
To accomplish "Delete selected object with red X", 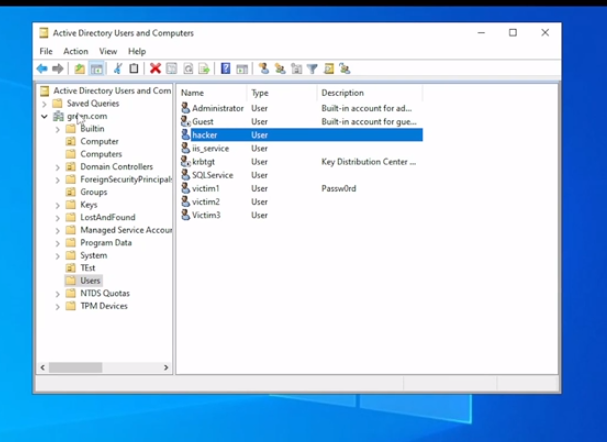I will (x=155, y=69).
